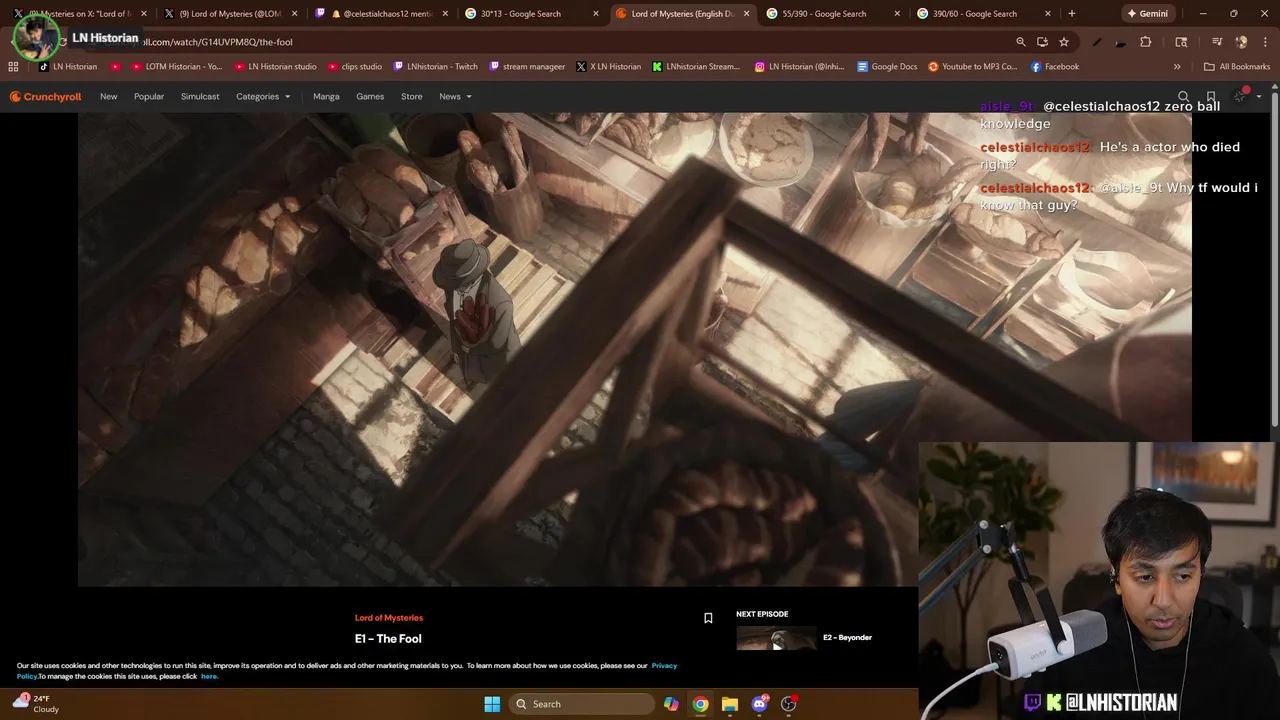Image resolution: width=1280 pixels, height=720 pixels.
Task: Open the Simulcast page
Action: point(200,97)
